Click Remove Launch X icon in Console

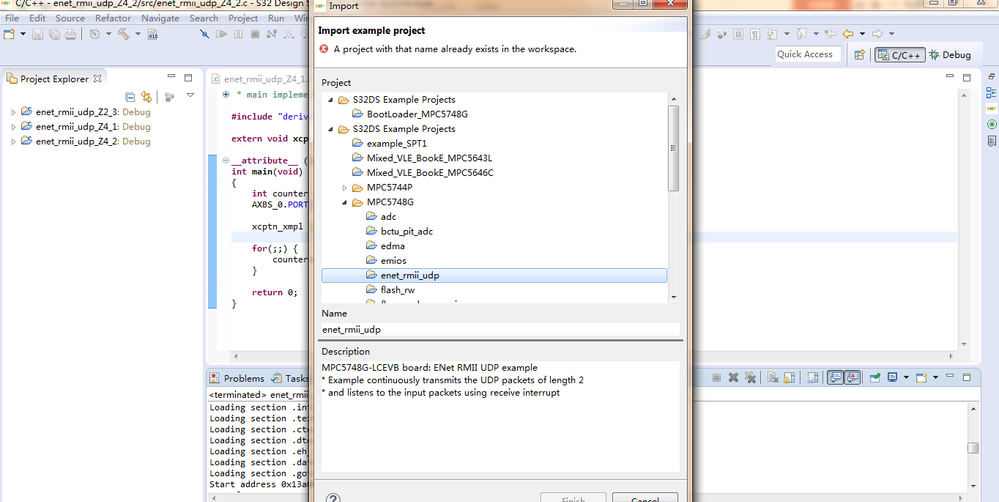pyautogui.click(x=733, y=378)
